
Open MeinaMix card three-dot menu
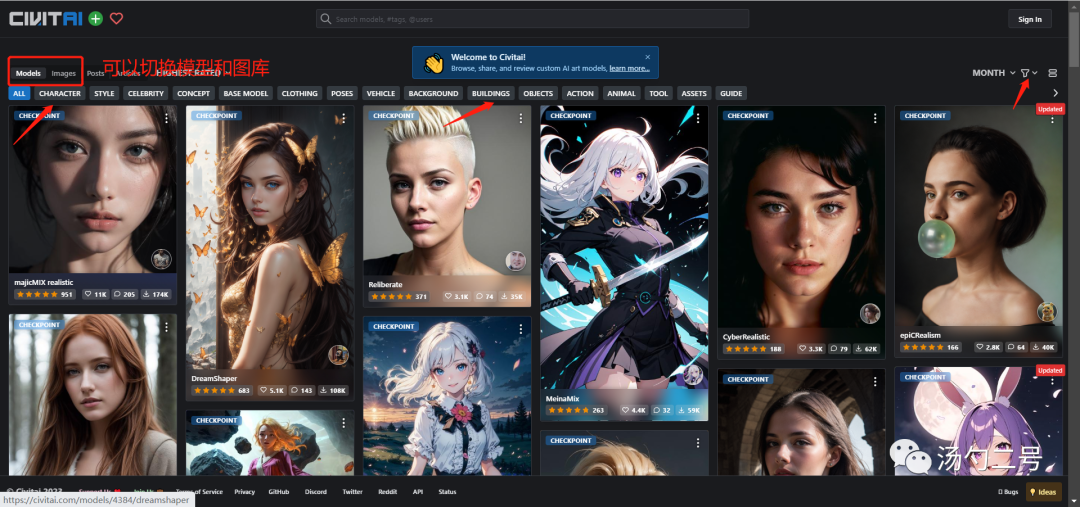(698, 118)
